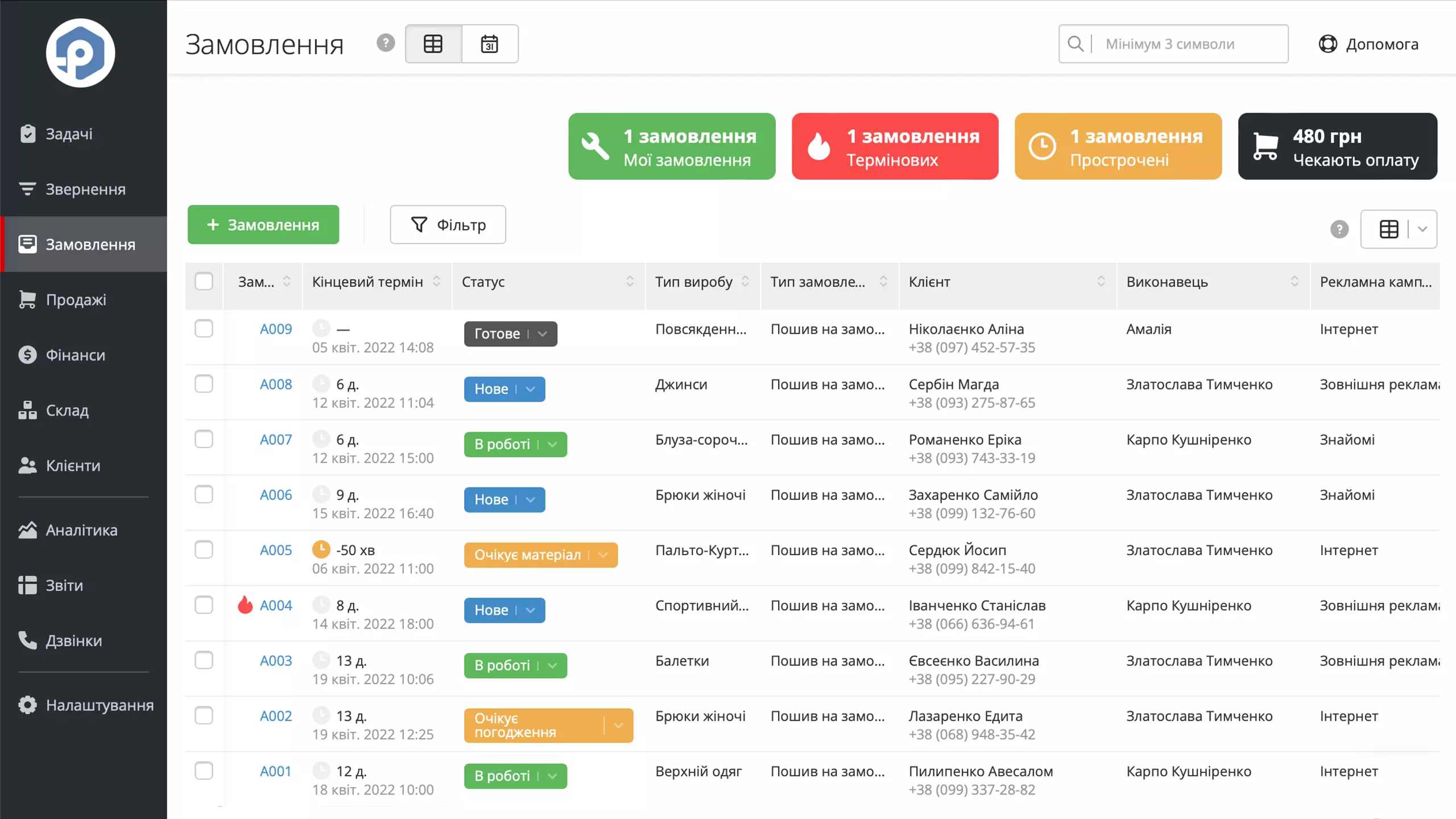This screenshot has width=1456, height=819.
Task: Select the table view icon in header
Action: click(433, 44)
